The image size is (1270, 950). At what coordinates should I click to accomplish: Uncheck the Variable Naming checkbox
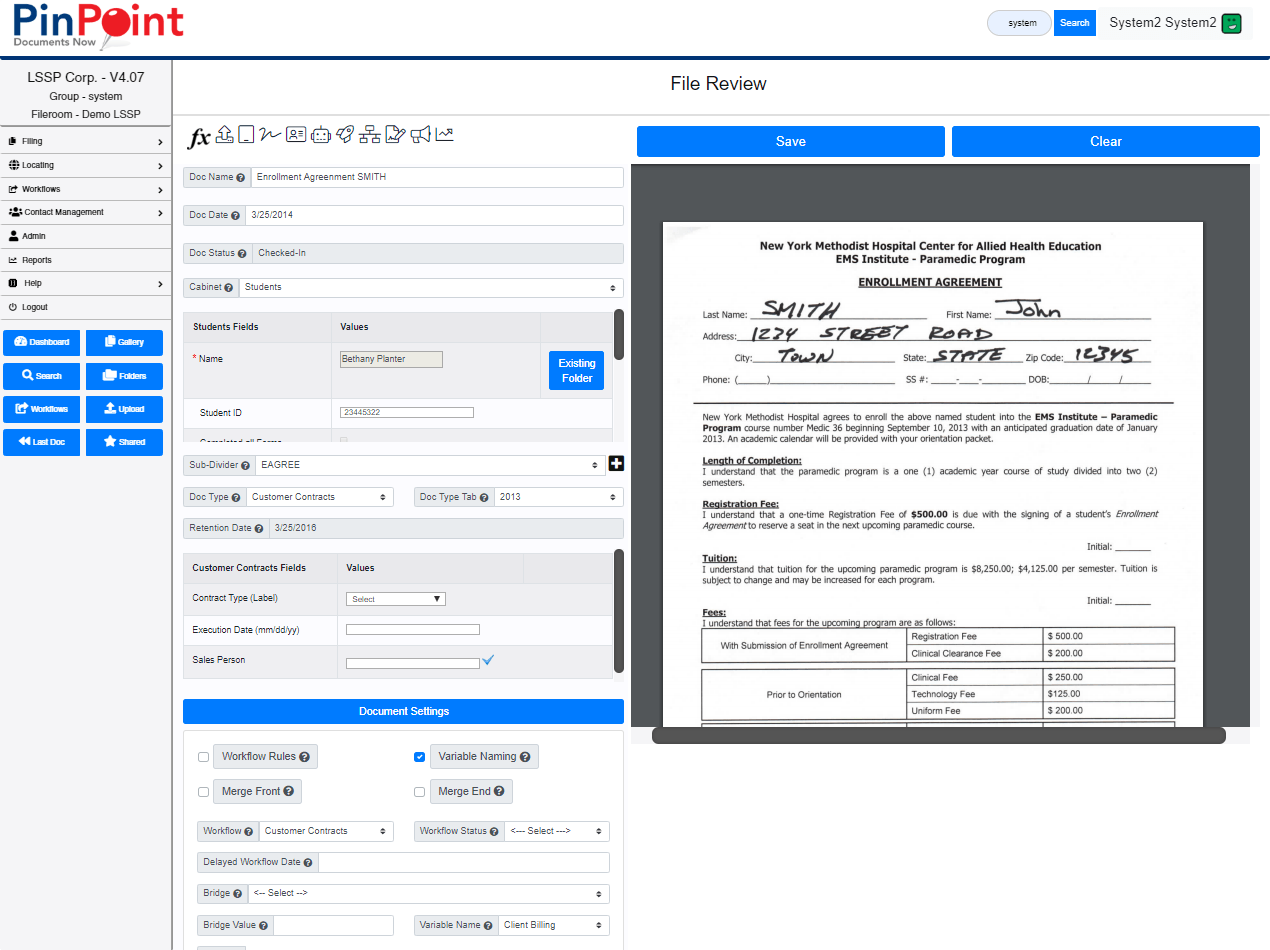coord(419,757)
